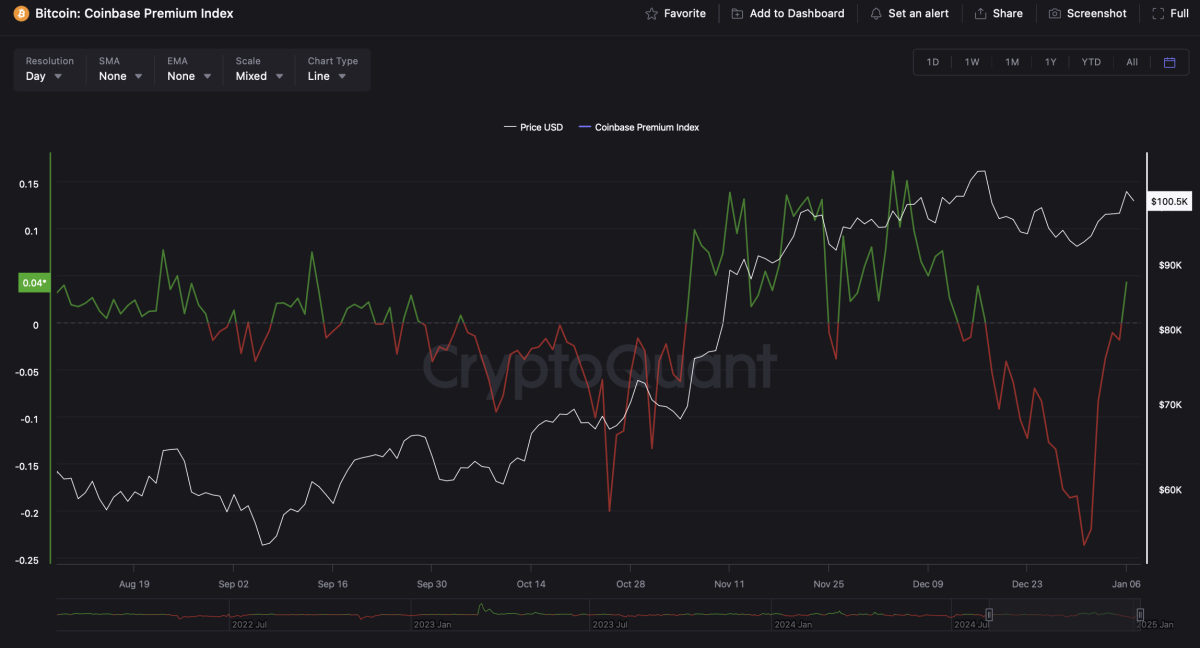This screenshot has height=648, width=1200.
Task: Open the Scale Mixed dropdown
Action: click(258, 69)
